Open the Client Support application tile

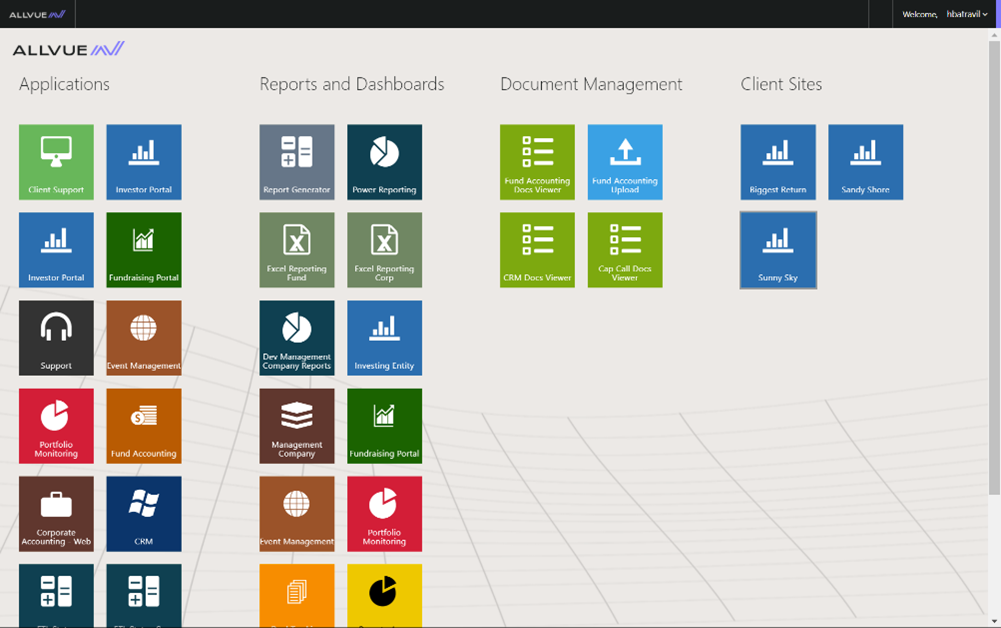tap(56, 162)
